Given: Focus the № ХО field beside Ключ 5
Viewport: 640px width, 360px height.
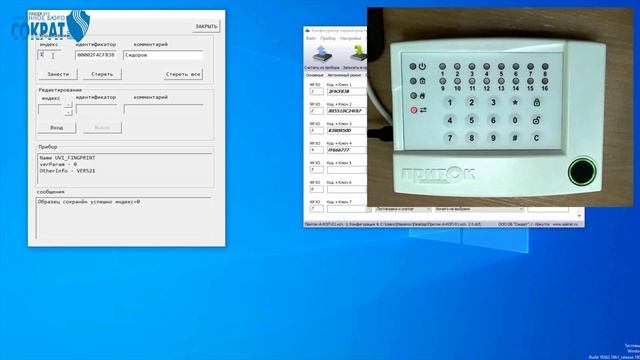Looking at the screenshot, I should [x=316, y=169].
